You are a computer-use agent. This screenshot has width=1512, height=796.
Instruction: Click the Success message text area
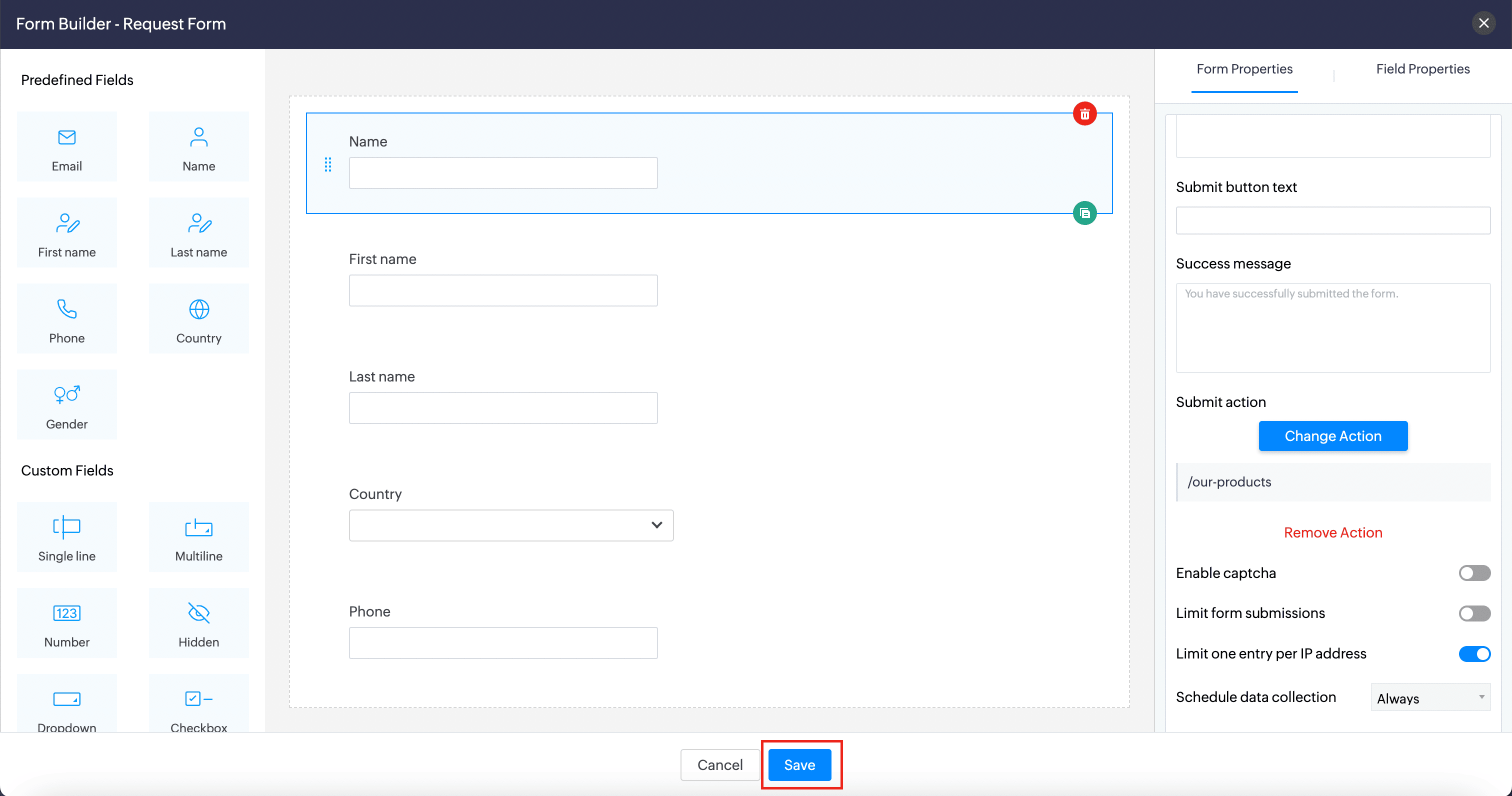coord(1332,328)
